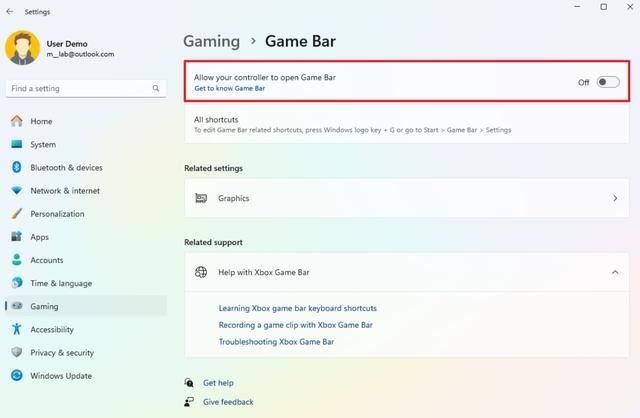
Task: Click Gaming in the breadcrumb
Action: [211, 41]
